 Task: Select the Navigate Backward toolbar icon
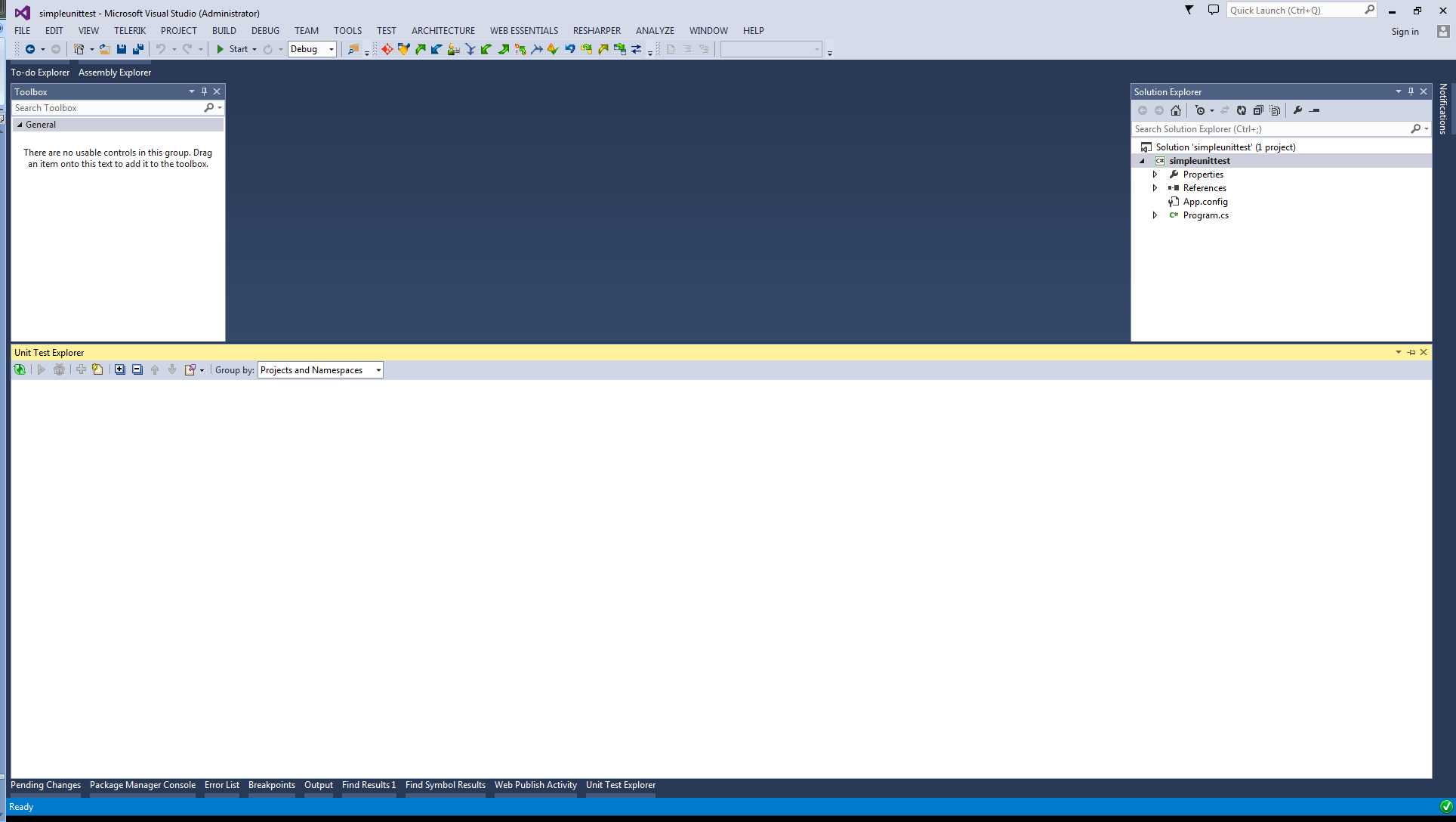tap(30, 48)
